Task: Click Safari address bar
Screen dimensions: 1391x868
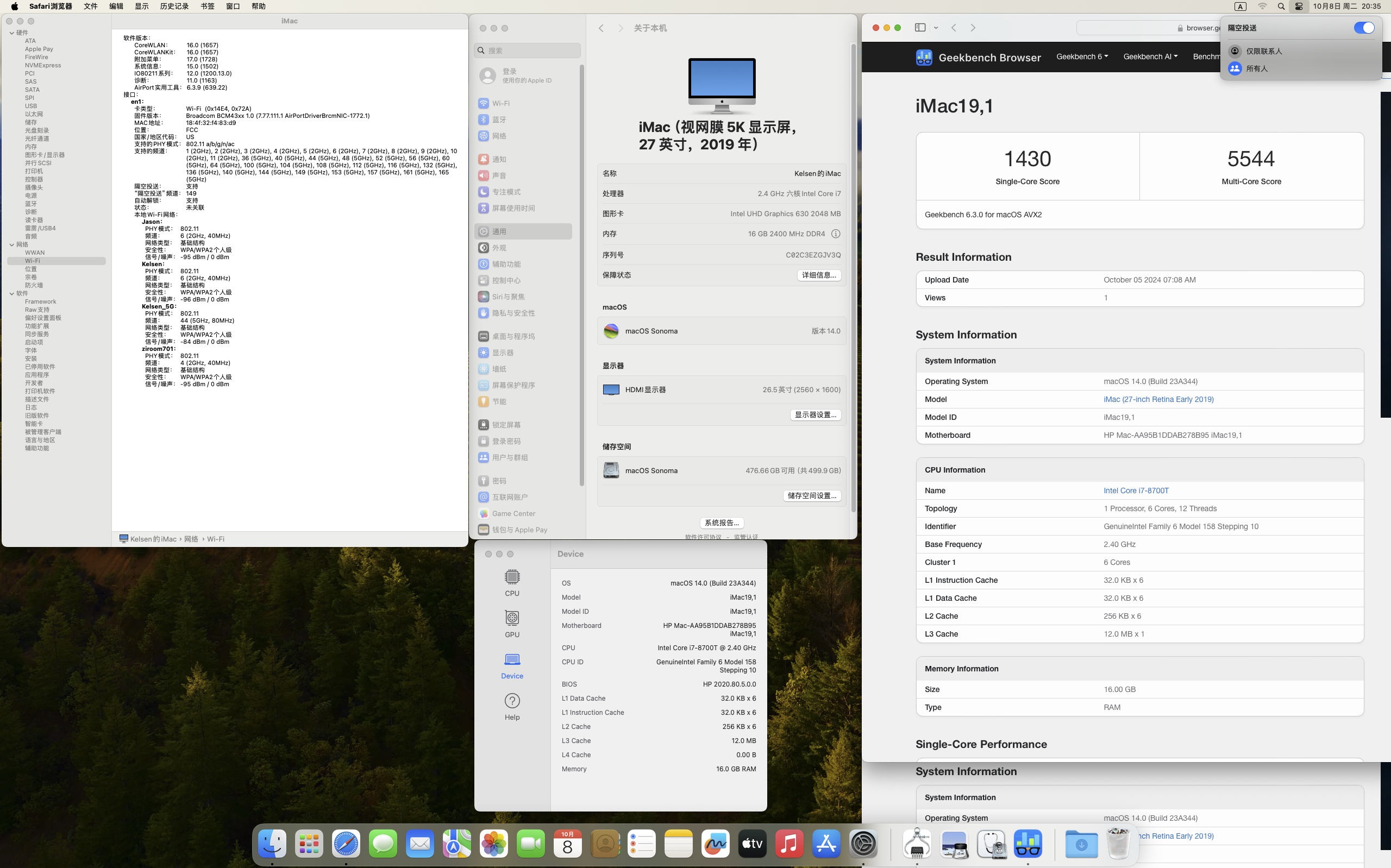Action: click(1148, 28)
